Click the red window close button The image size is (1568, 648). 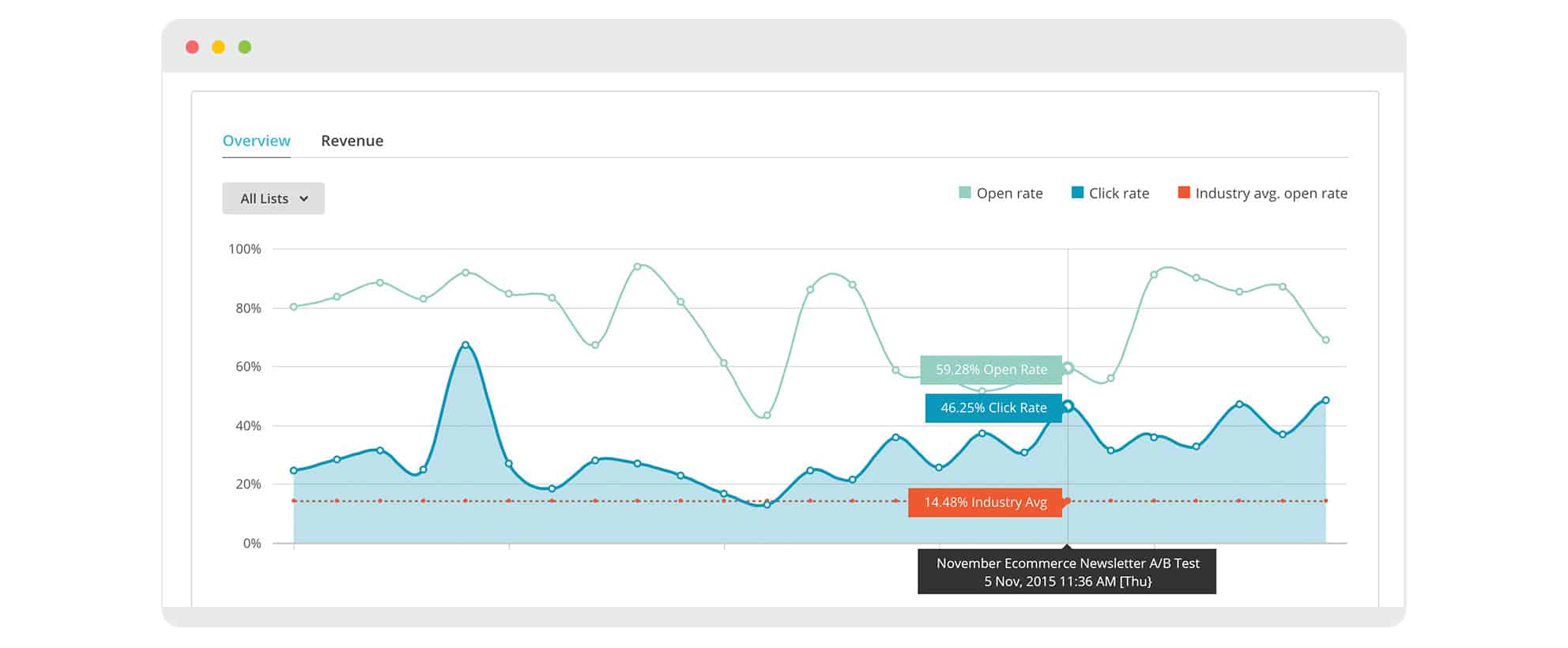(192, 47)
